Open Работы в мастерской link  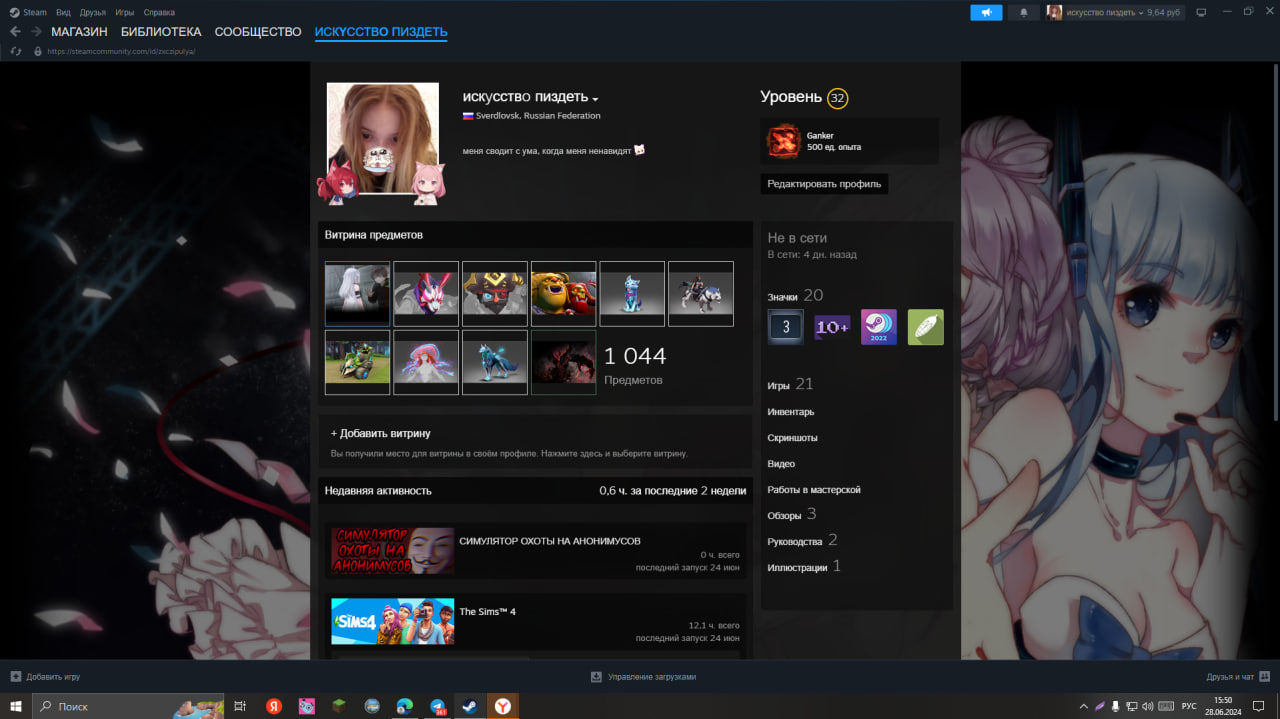pos(813,490)
